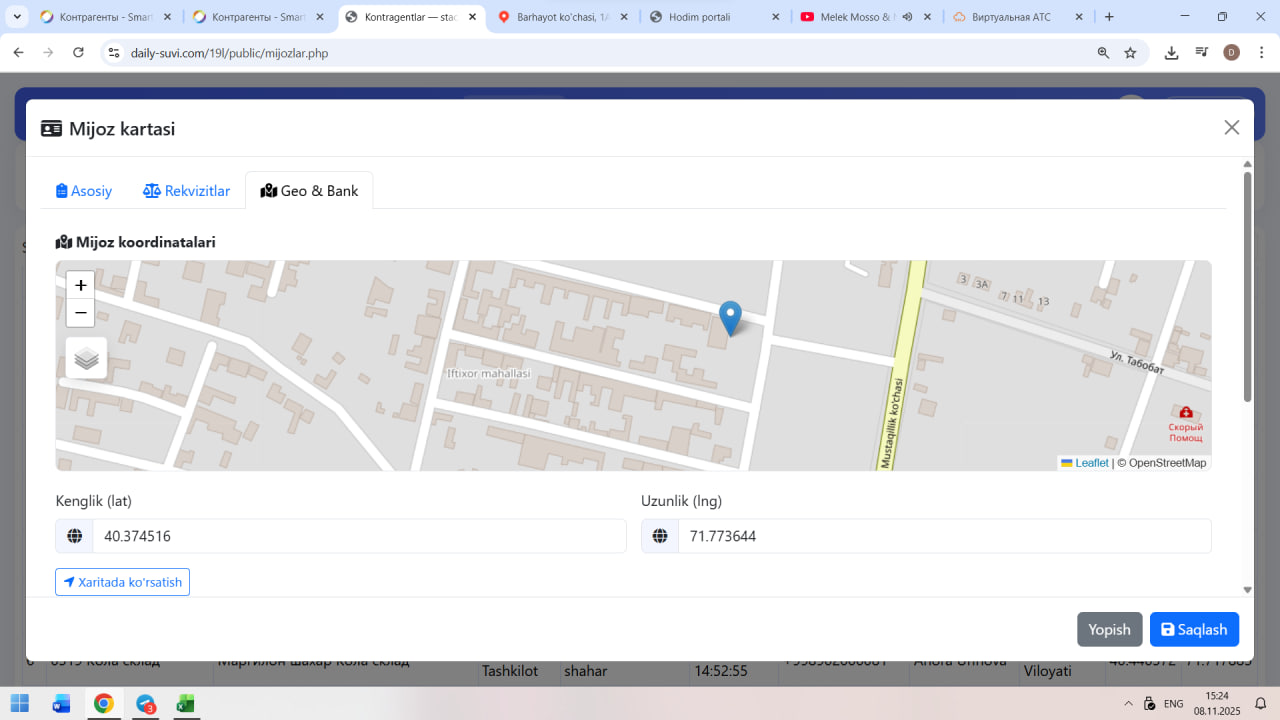Open Telegram from the taskbar
This screenshot has height=720, width=1280.
[146, 703]
